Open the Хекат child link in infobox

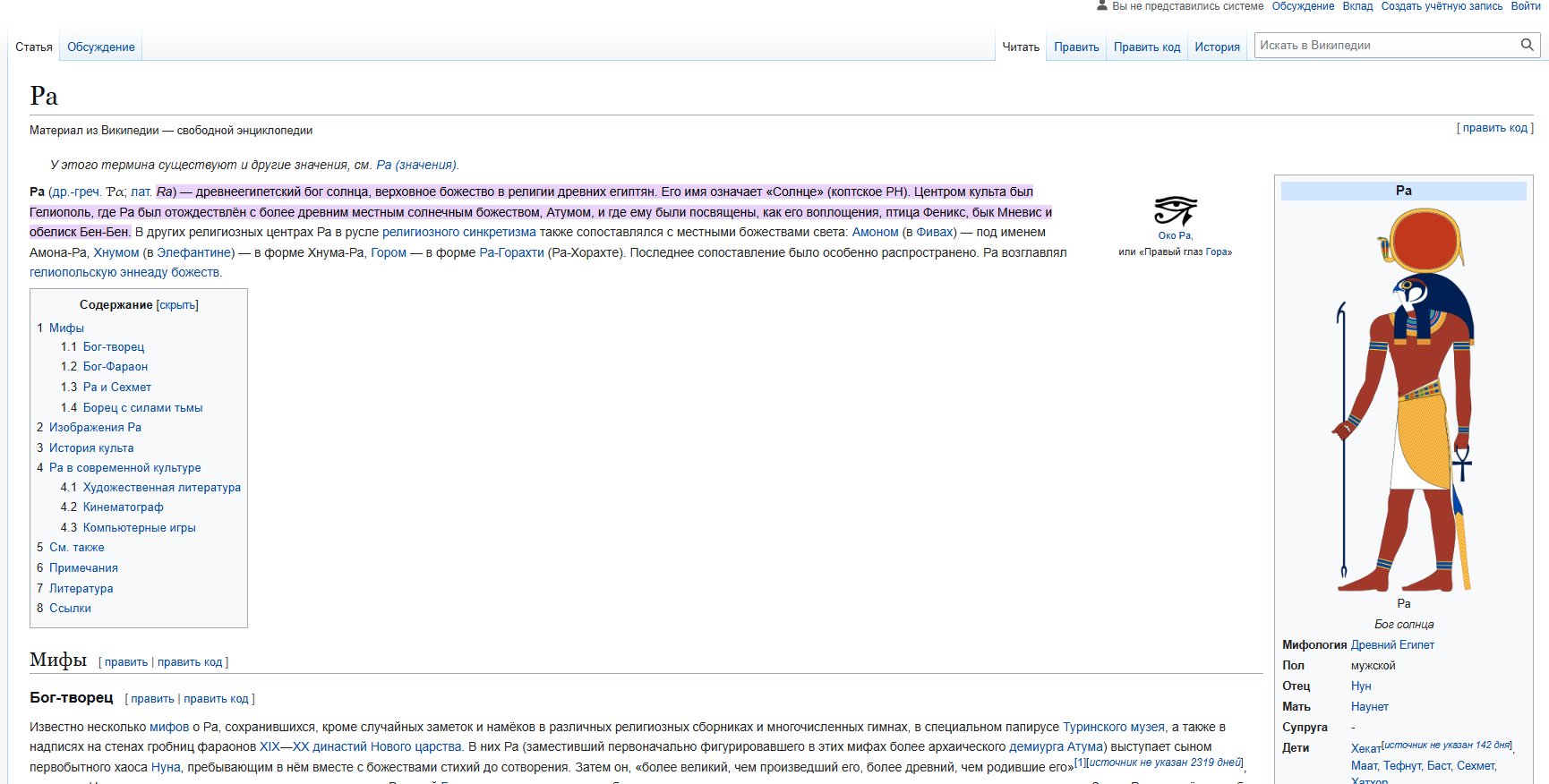tap(1365, 749)
